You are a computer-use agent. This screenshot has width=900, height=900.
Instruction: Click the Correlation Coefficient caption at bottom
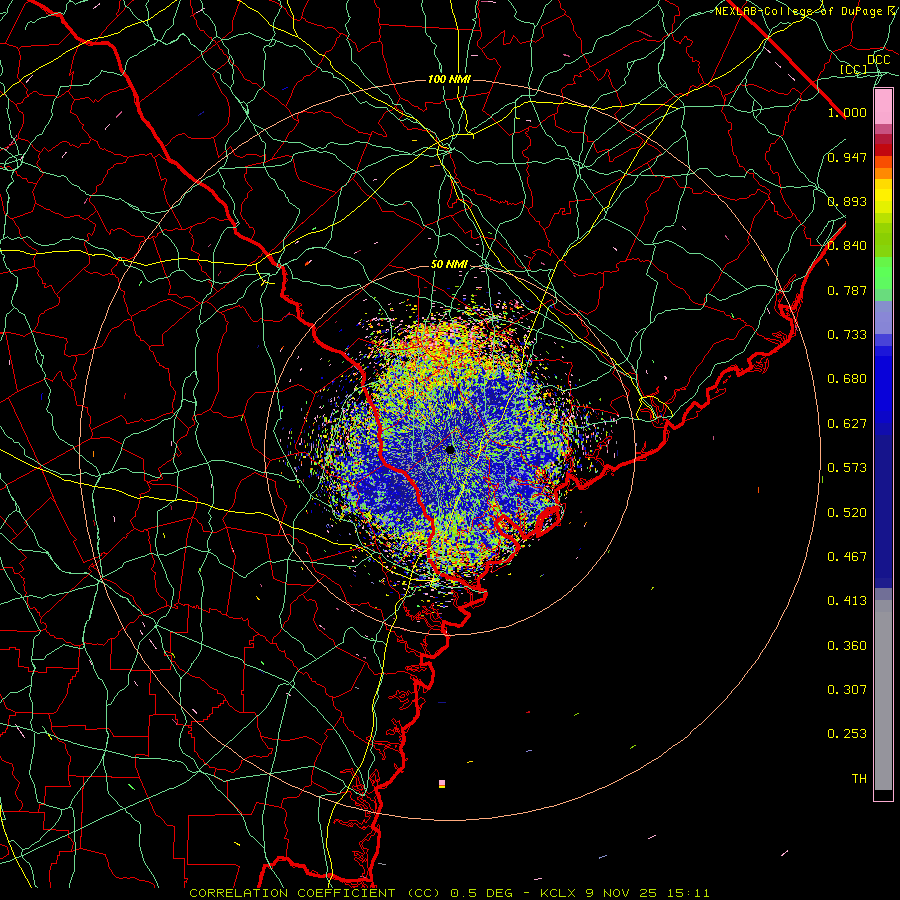(x=449, y=893)
